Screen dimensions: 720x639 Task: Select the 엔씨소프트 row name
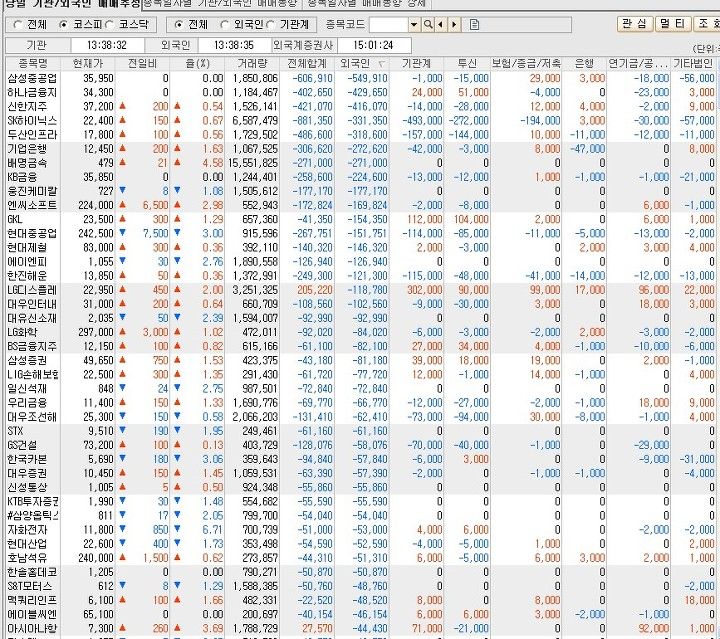(x=32, y=205)
